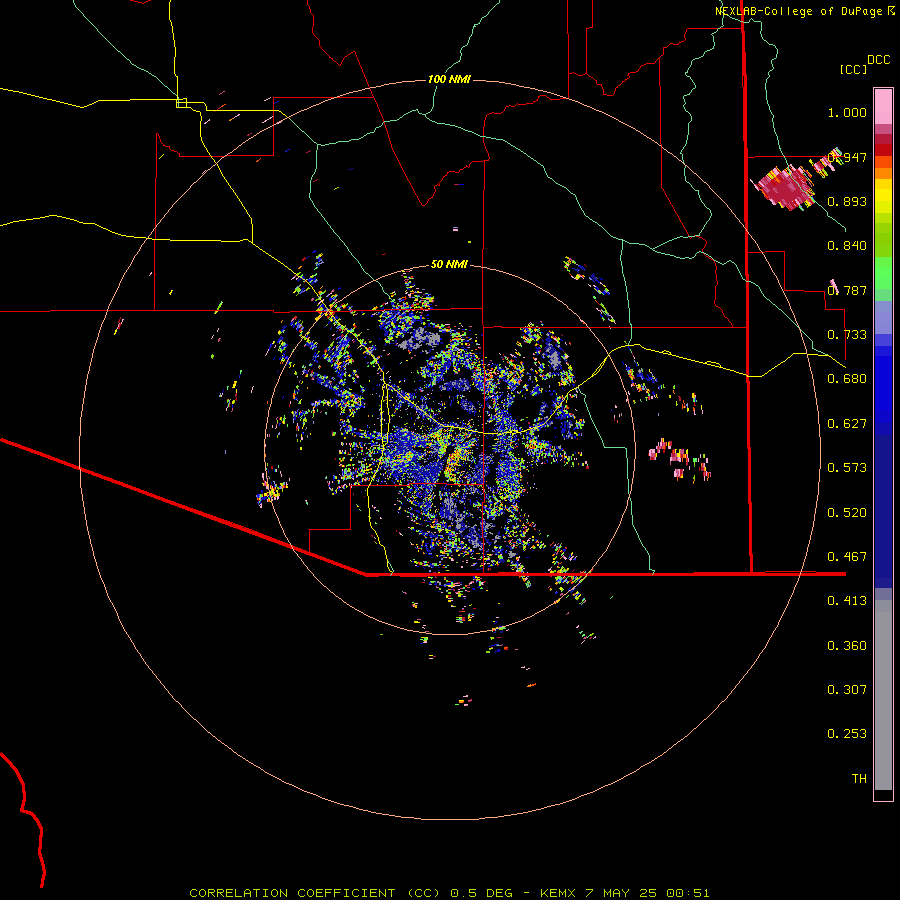Click the 1.000 value on the color scale
This screenshot has width=900, height=900.
click(847, 112)
